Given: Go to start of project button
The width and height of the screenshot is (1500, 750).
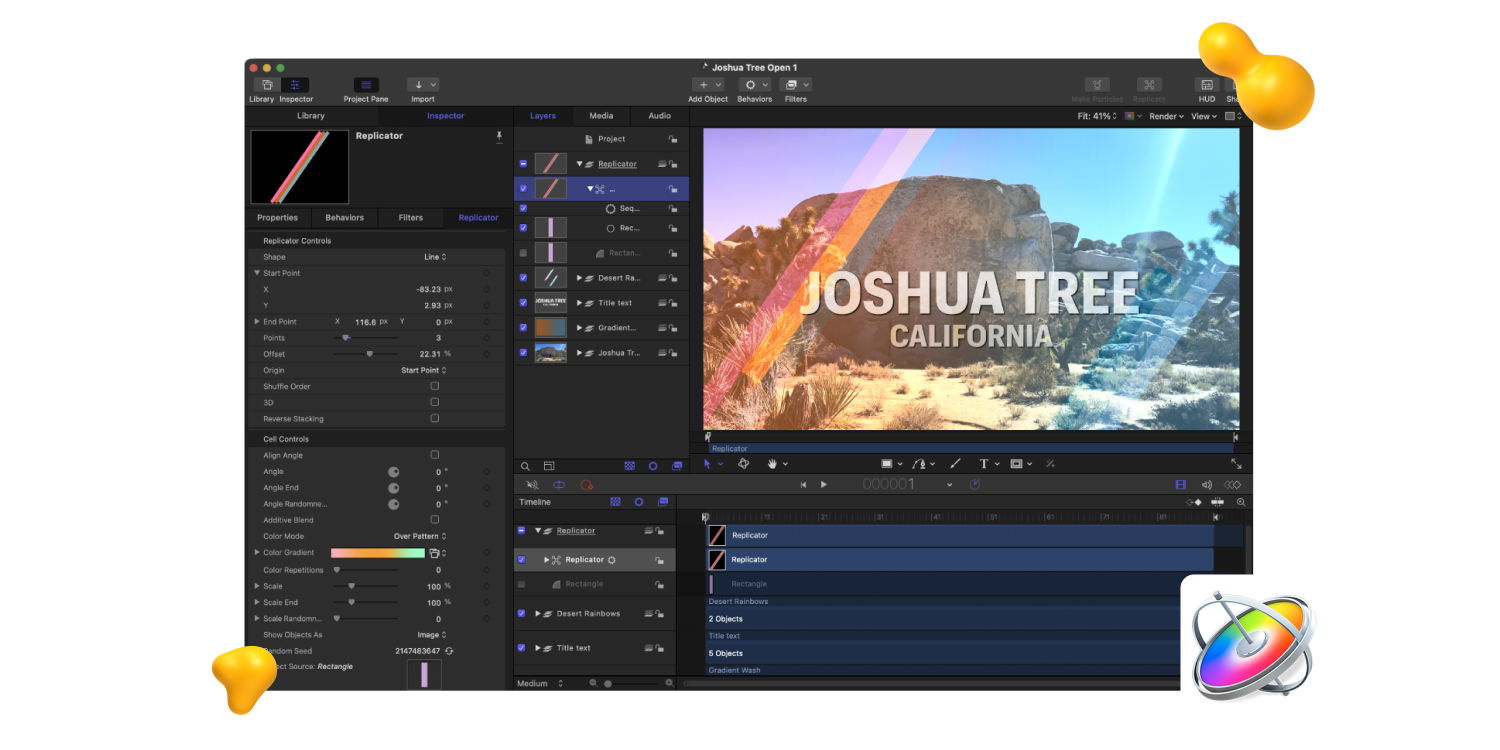Looking at the screenshot, I should click(803, 484).
